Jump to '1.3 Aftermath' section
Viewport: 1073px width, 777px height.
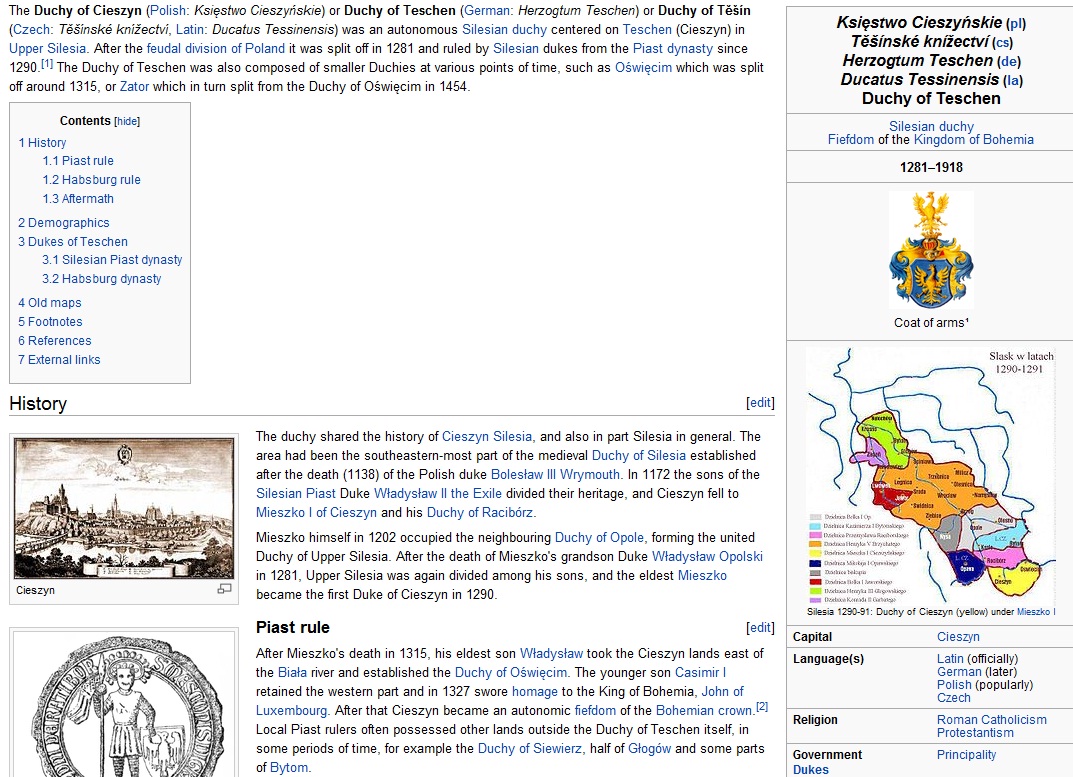click(78, 199)
